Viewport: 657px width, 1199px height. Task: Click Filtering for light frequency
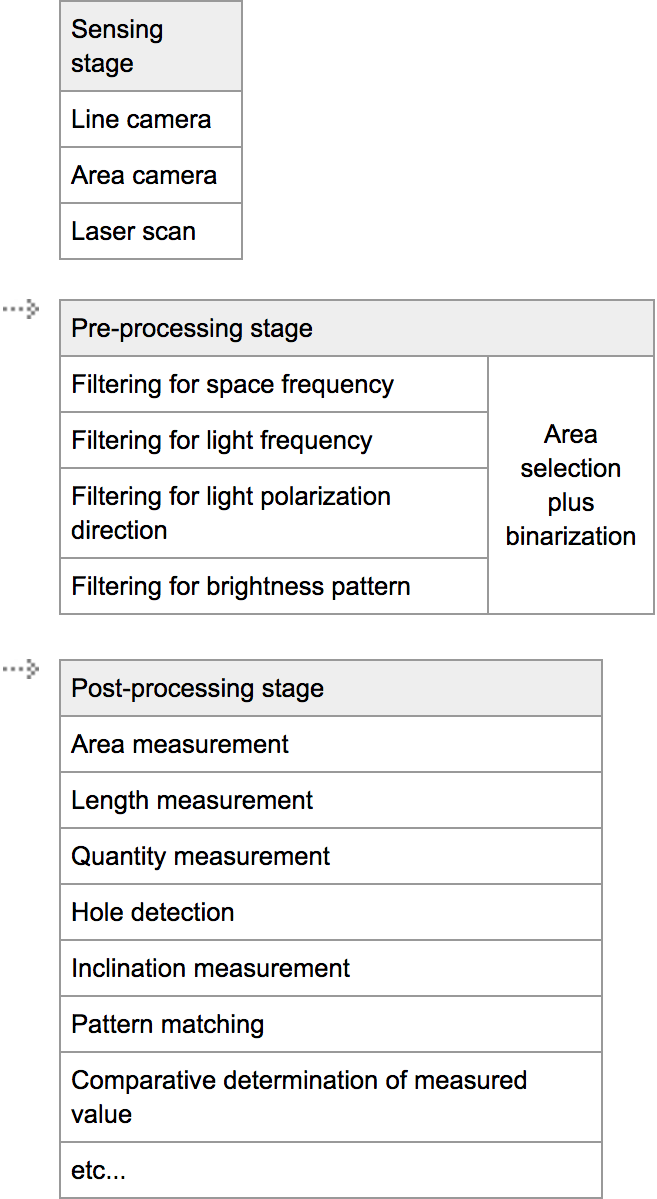point(274,441)
